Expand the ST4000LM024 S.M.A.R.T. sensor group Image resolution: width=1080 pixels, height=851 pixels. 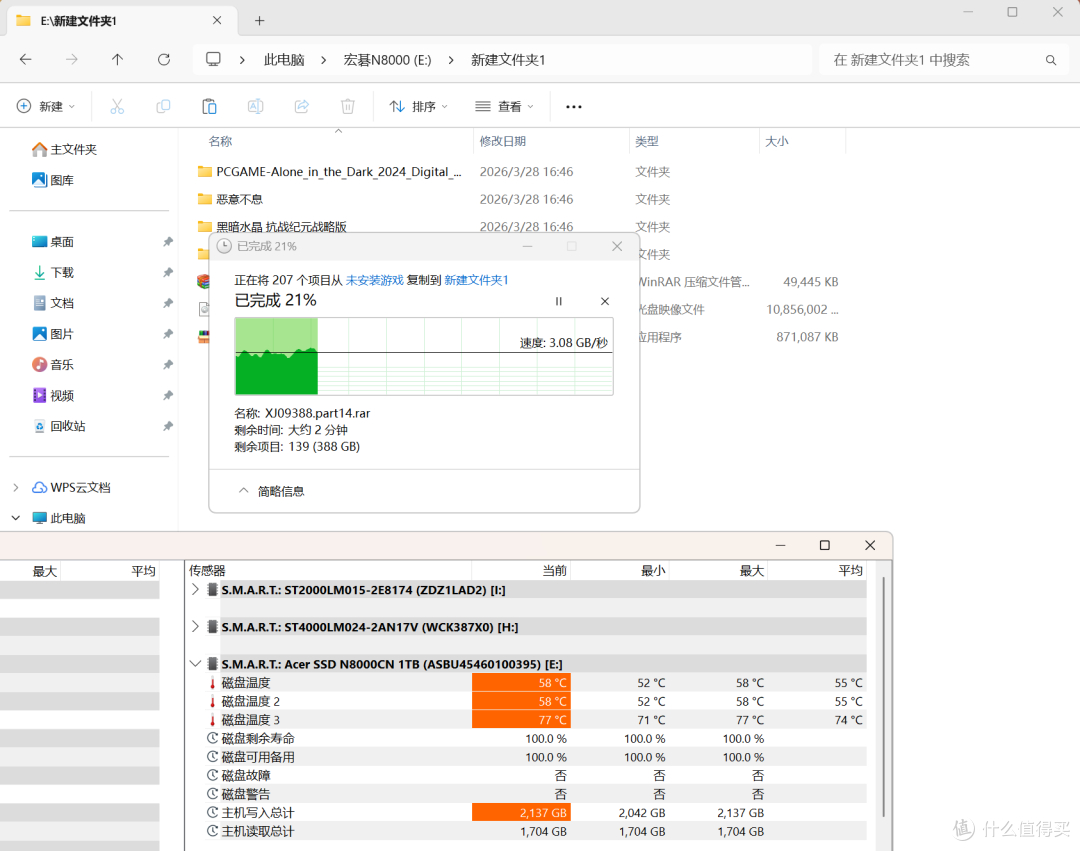[x=195, y=627]
